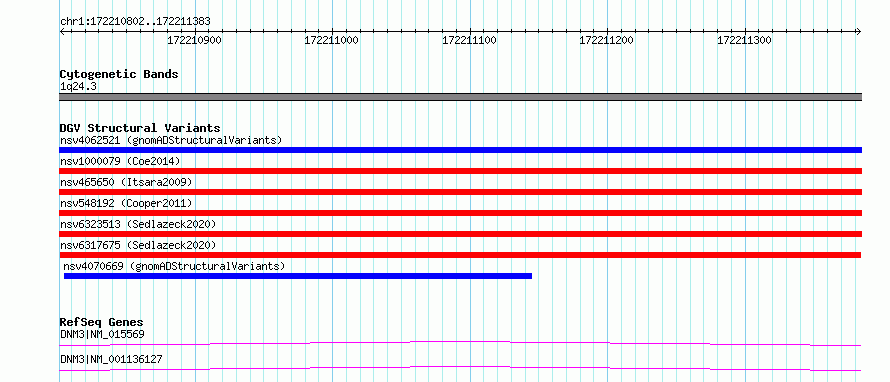The height and width of the screenshot is (382, 890).
Task: Click the red nsv1000079 variant bar
Action: click(x=460, y=171)
